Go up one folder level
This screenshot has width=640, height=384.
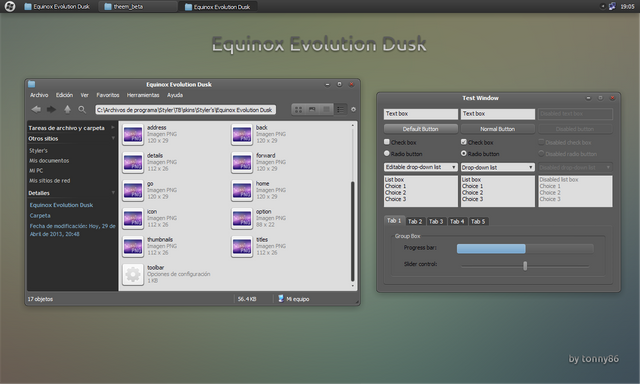point(67,109)
